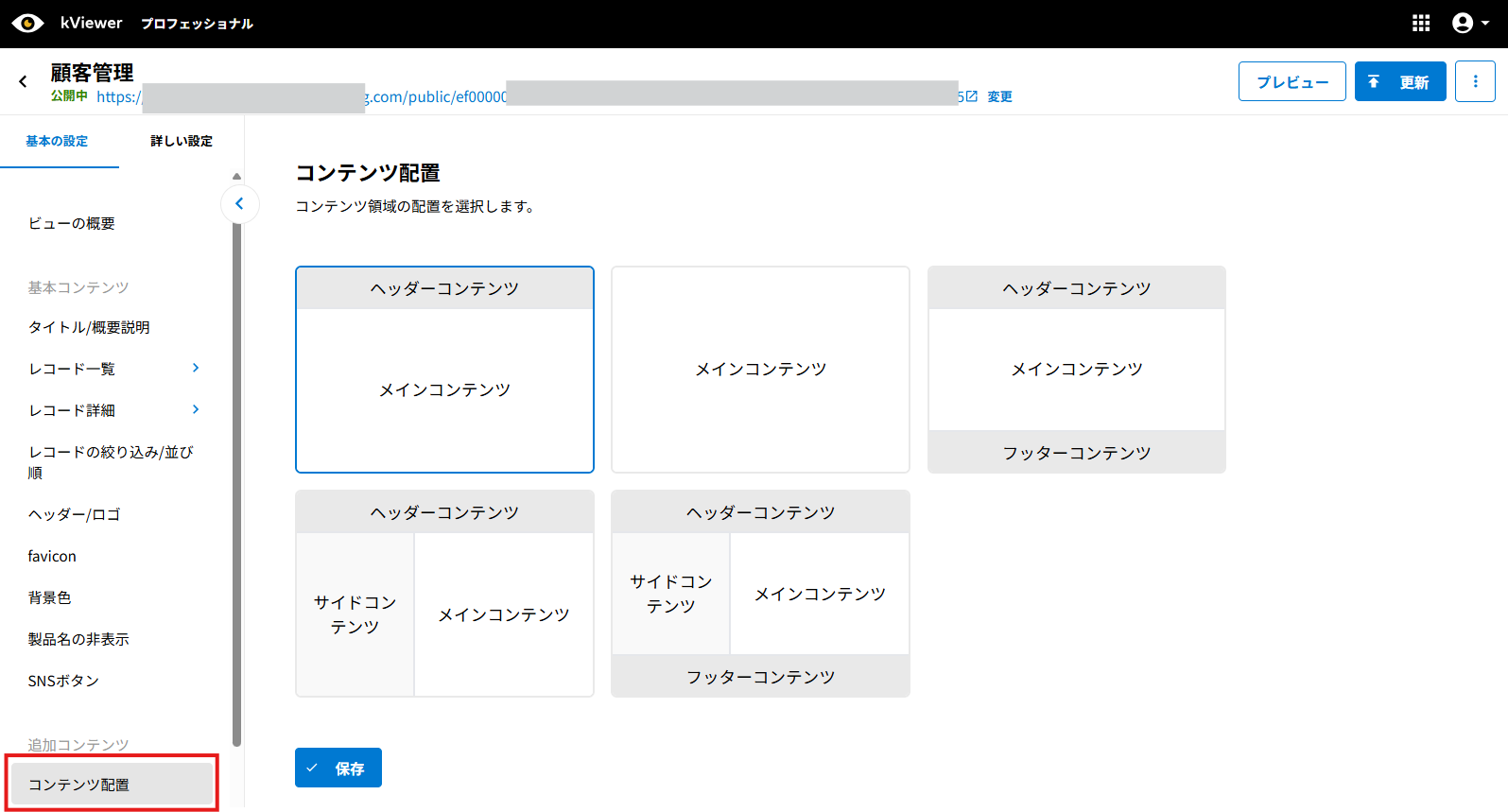Viewport: 1508px width, 812px height.
Task: Click the kViewer eye logo icon
Action: [27, 24]
